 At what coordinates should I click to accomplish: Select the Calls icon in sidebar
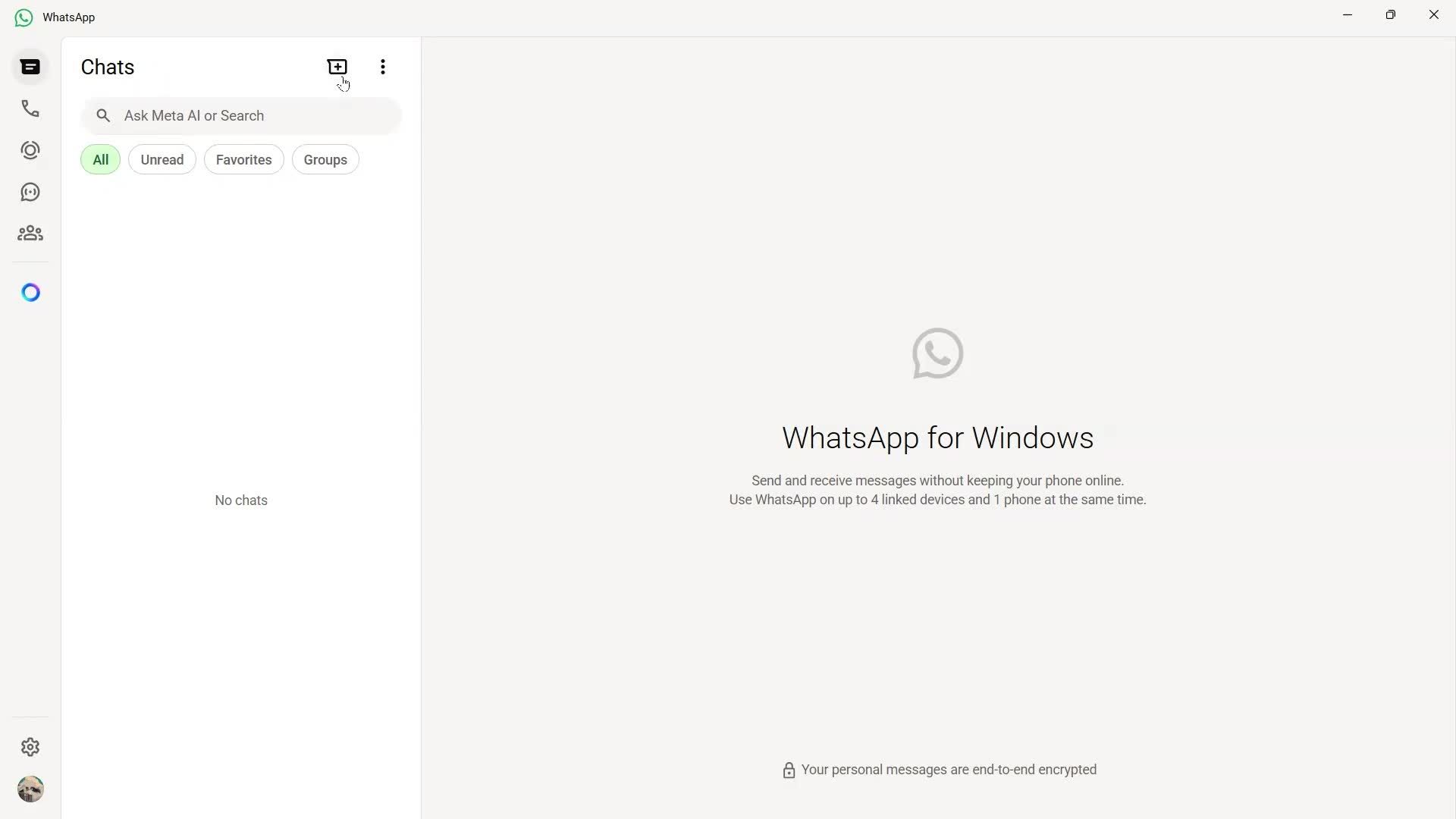30,108
